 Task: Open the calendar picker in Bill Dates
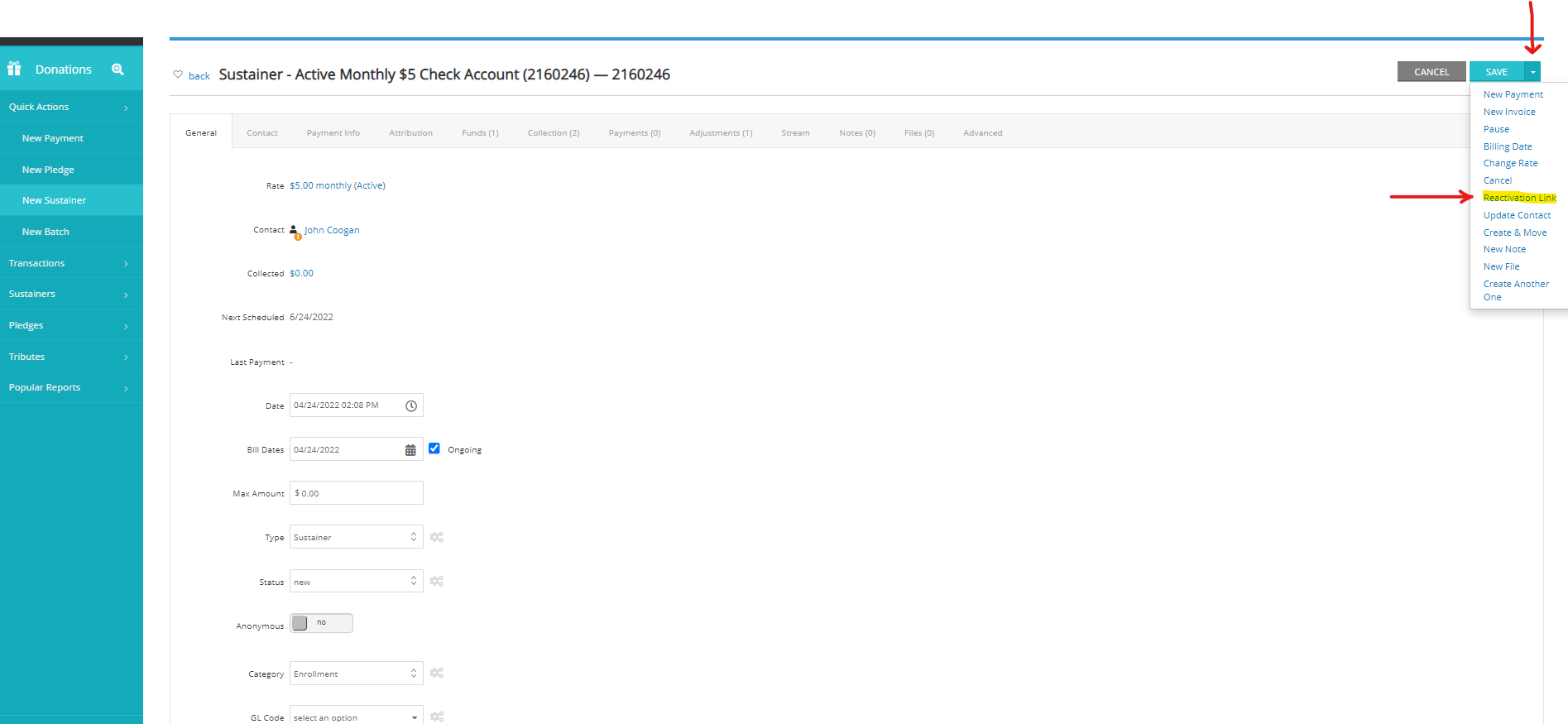(410, 450)
